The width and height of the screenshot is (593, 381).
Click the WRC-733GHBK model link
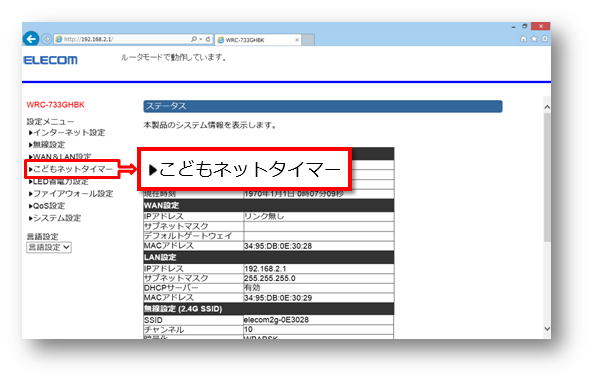(56, 105)
